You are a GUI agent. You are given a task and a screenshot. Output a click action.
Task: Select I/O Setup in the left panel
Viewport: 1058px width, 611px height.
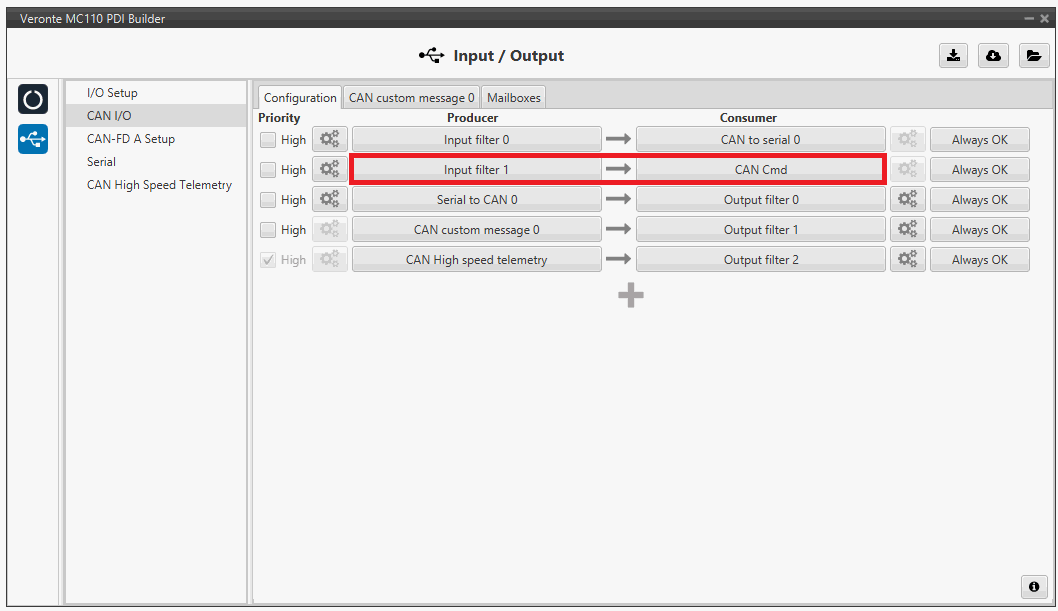pos(112,93)
